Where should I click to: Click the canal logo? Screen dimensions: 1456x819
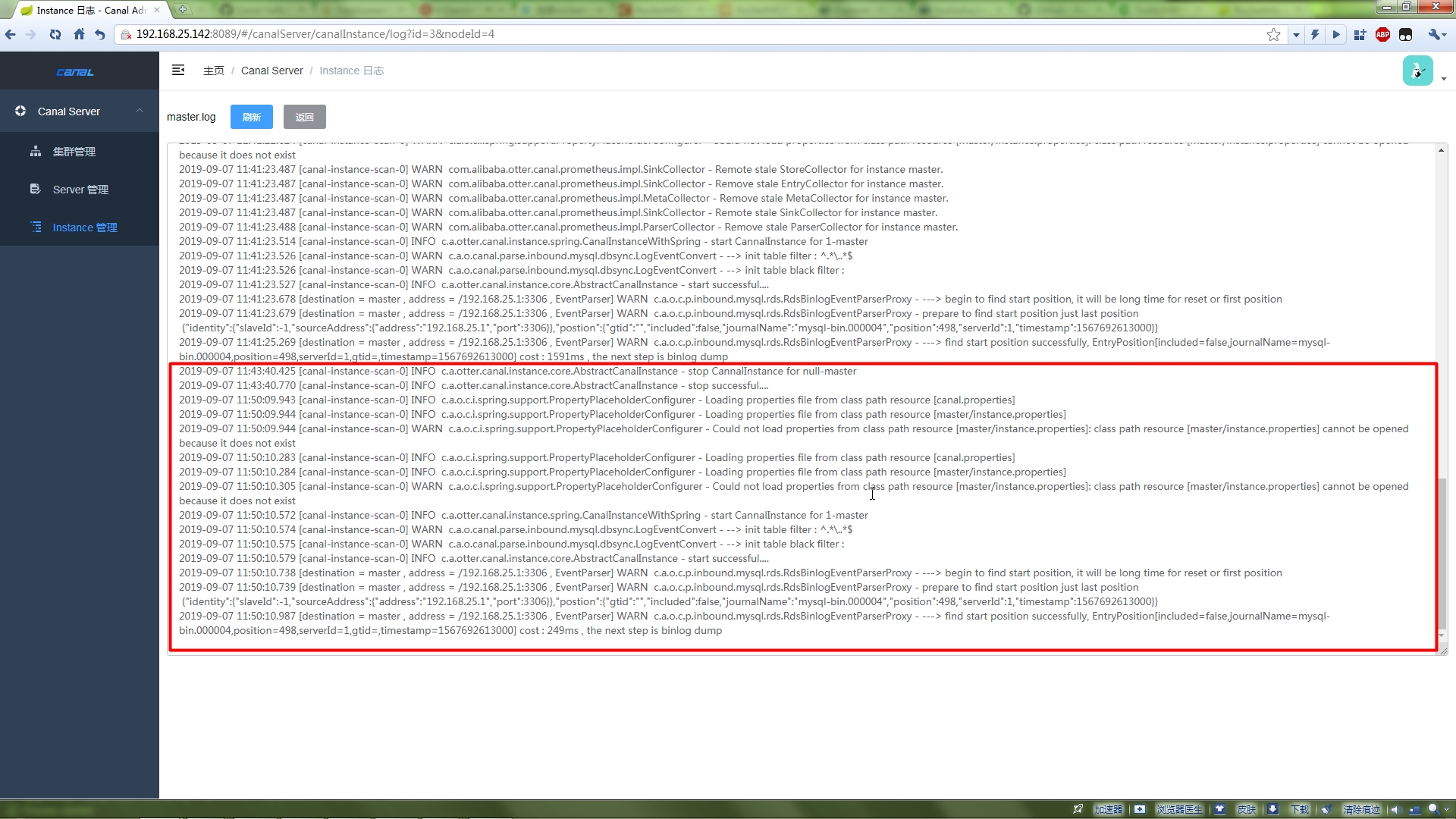[75, 72]
